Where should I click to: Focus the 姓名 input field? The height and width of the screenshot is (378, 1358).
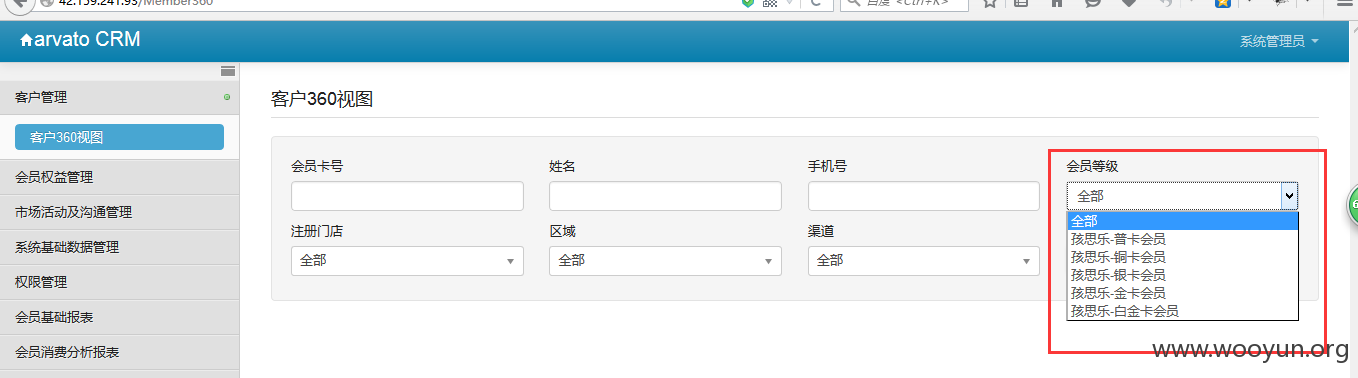click(665, 196)
